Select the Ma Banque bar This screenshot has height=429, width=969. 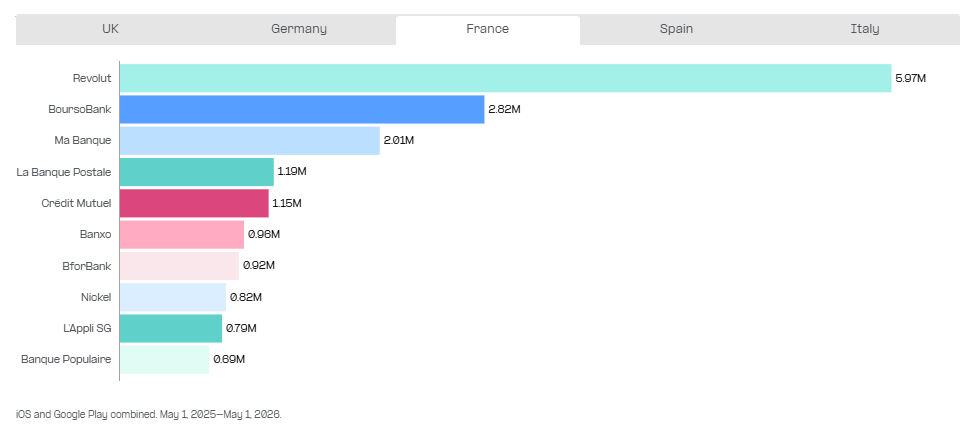point(250,140)
